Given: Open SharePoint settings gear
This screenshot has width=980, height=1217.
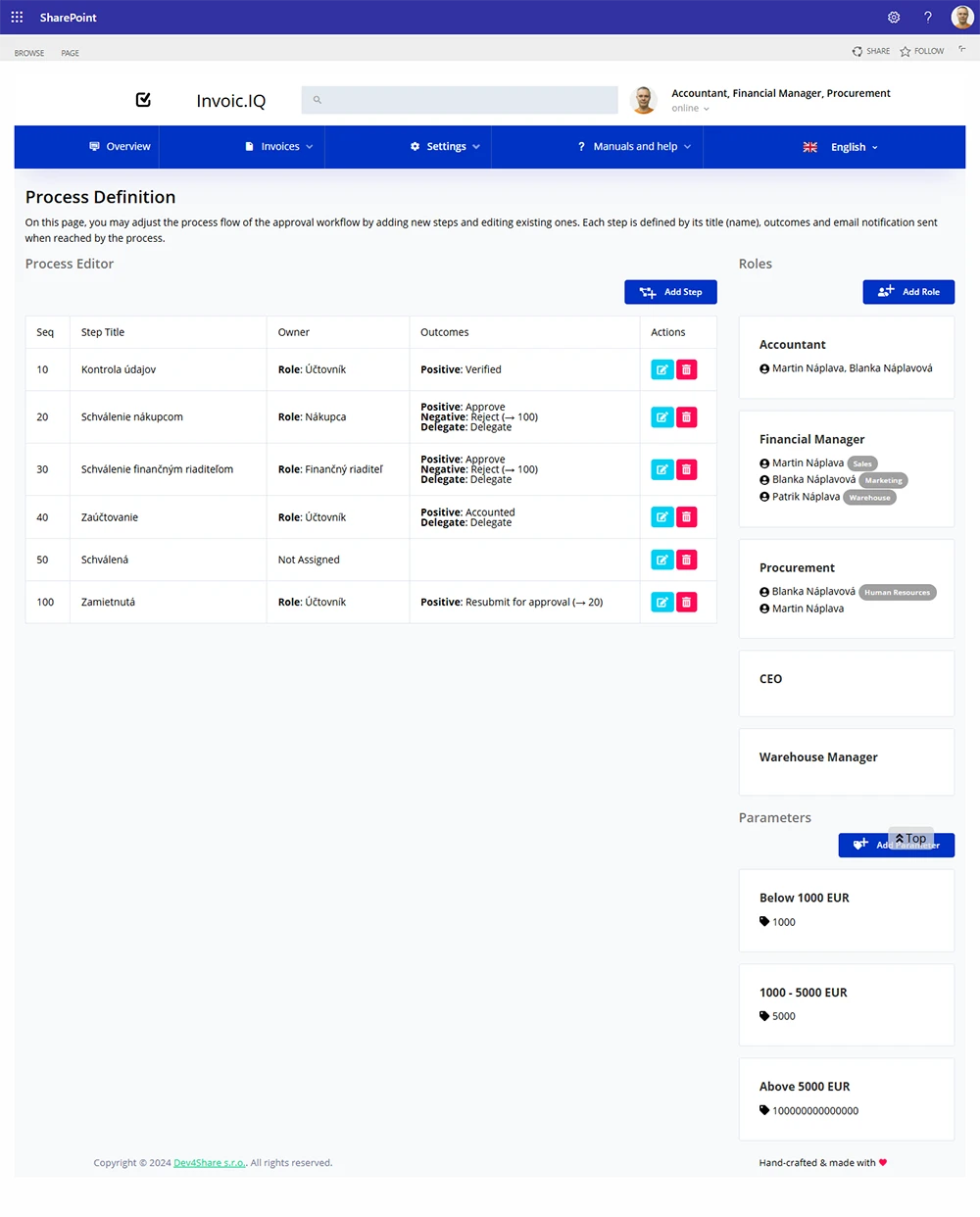Looking at the screenshot, I should [894, 17].
